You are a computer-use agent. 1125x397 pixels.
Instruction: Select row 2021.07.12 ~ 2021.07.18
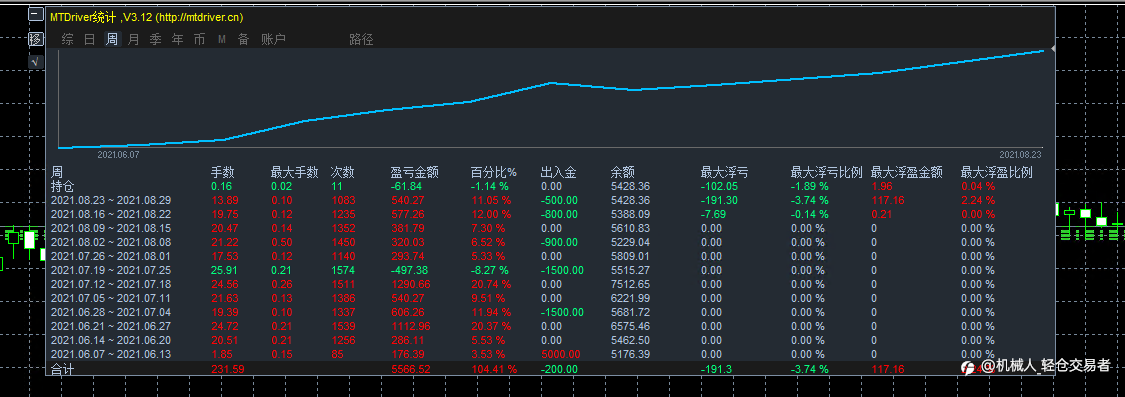click(110, 284)
